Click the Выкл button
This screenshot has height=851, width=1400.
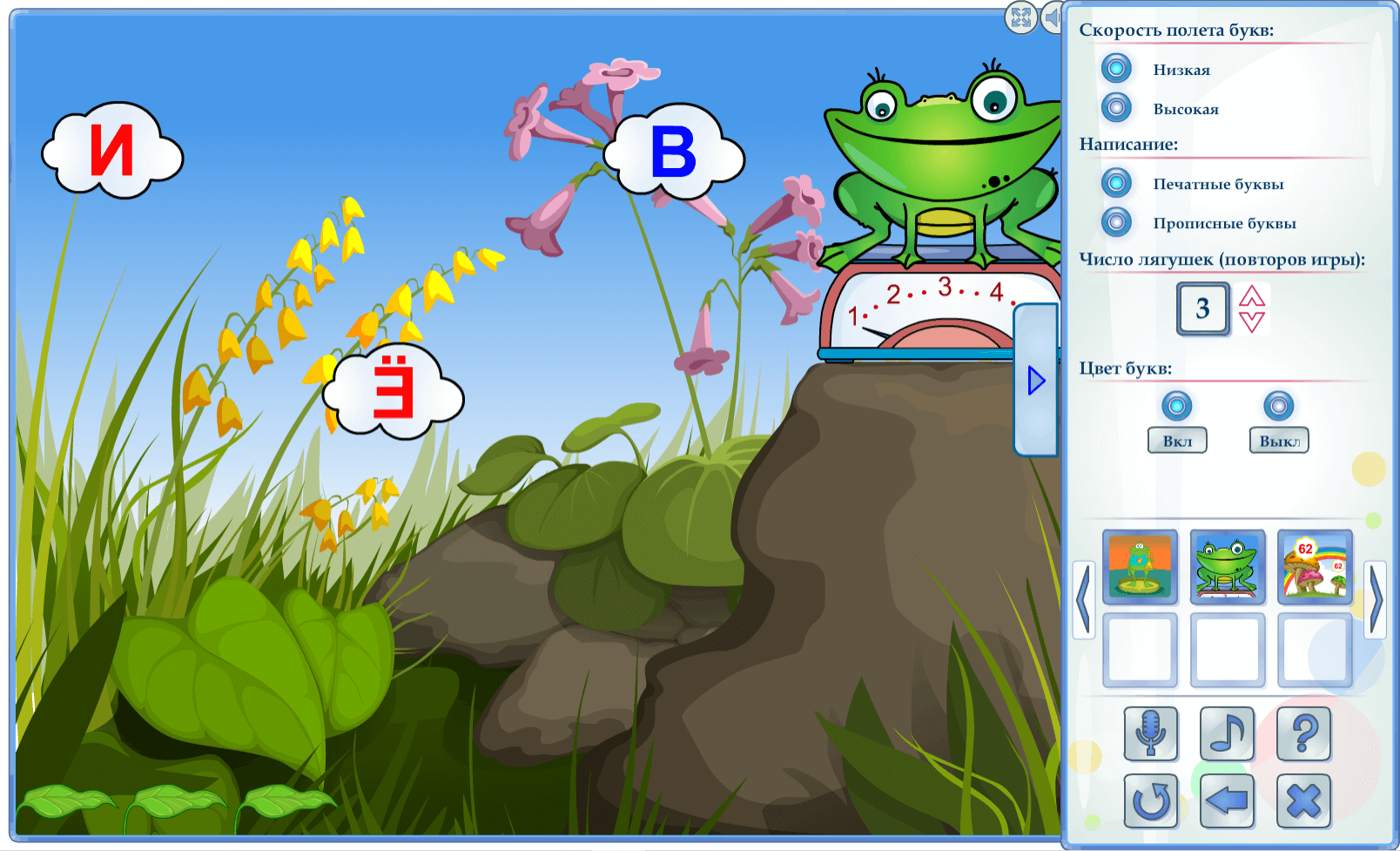click(1279, 441)
